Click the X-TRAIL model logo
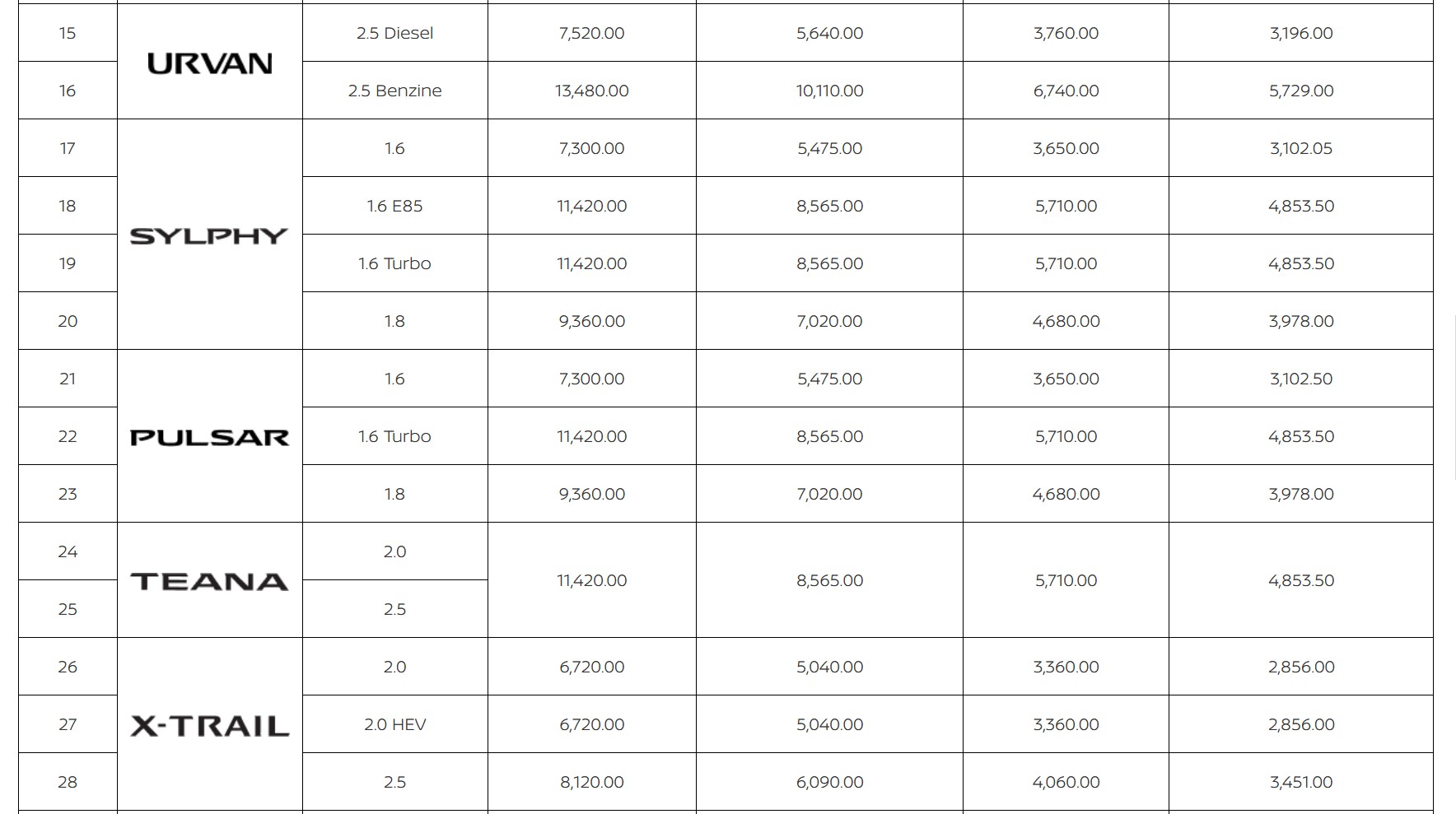Viewport: 1456px width, 814px height. tap(209, 725)
